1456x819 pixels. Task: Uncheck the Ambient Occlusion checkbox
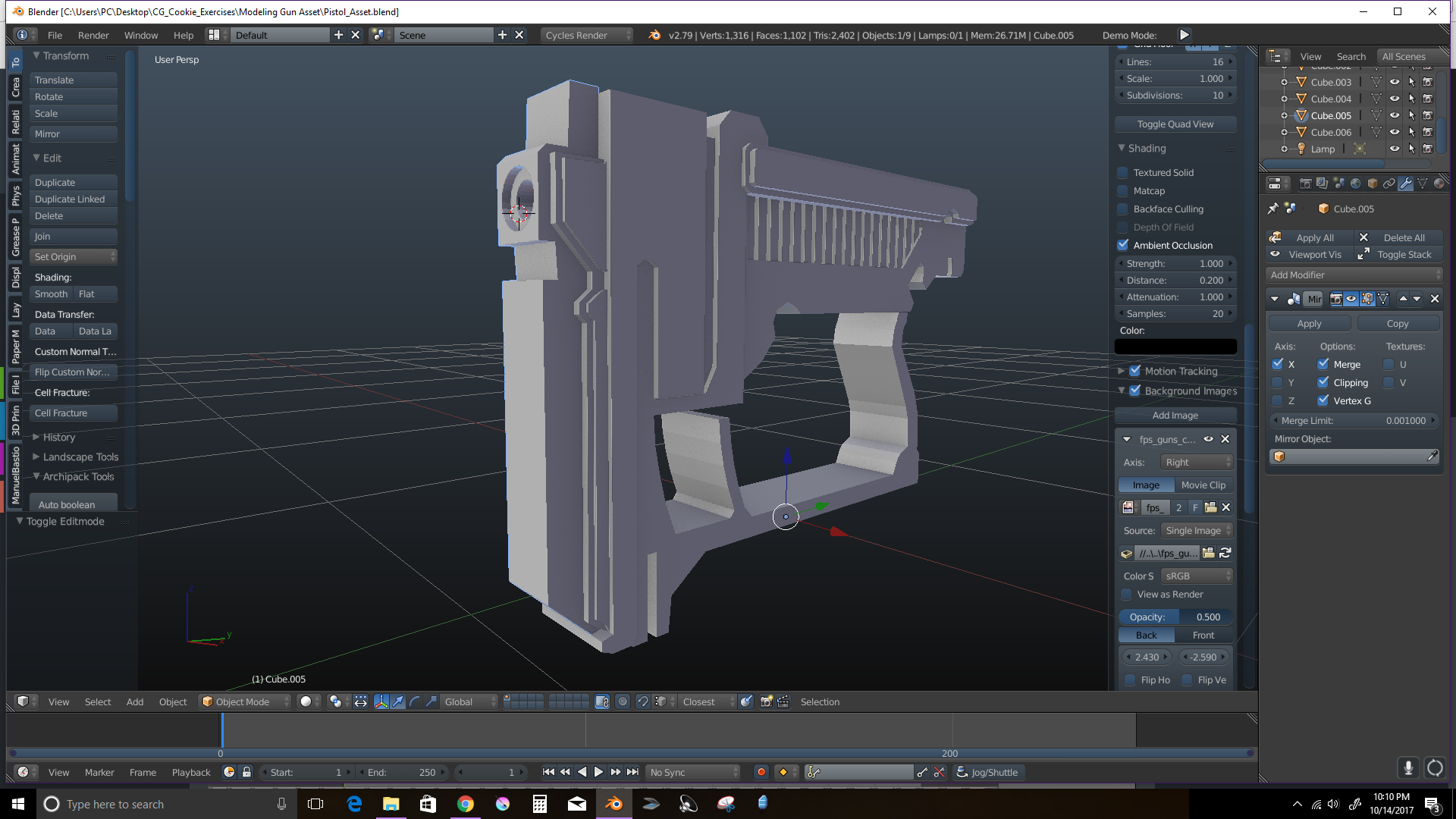pos(1123,245)
